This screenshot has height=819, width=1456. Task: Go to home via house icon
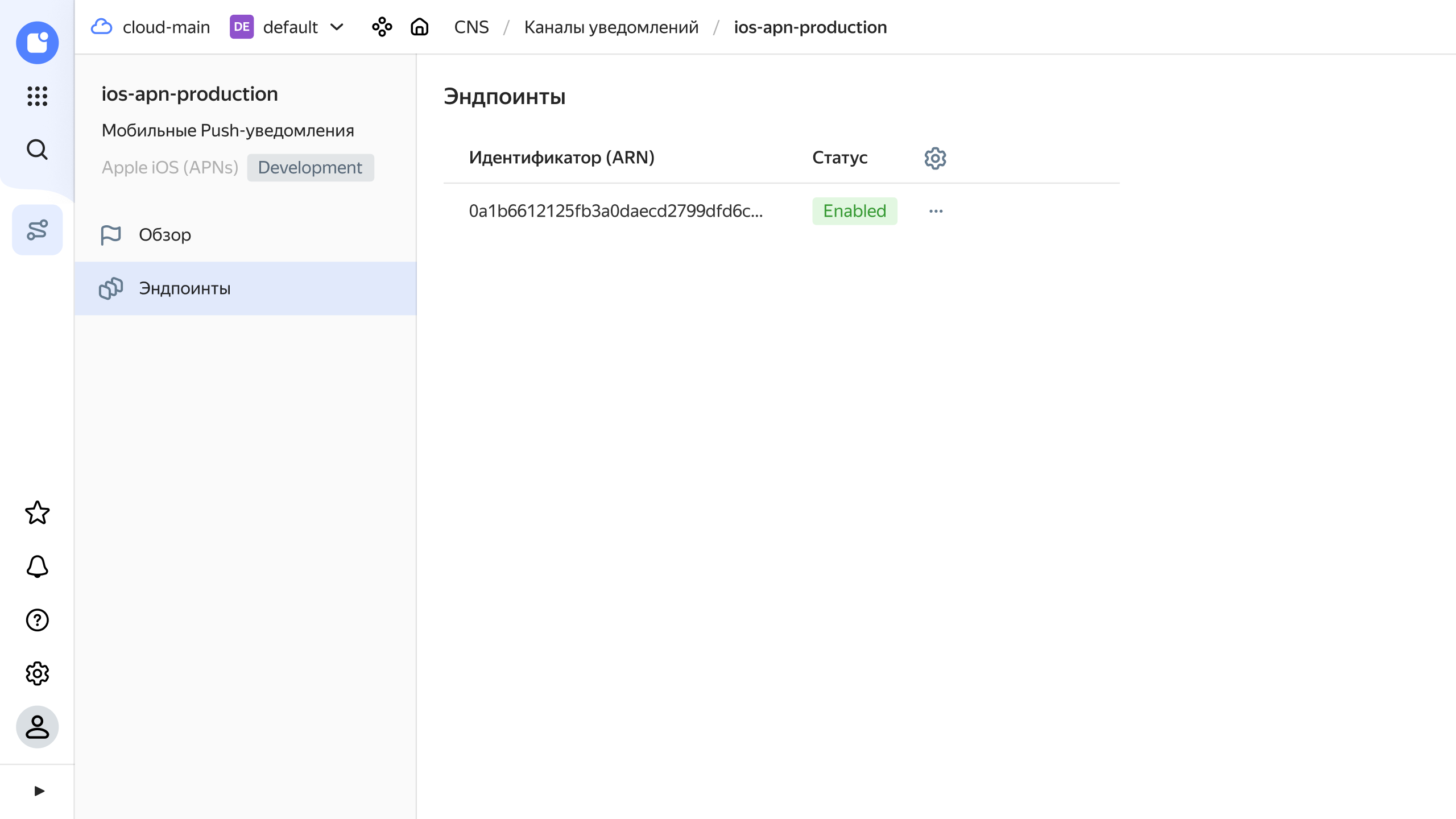(419, 27)
